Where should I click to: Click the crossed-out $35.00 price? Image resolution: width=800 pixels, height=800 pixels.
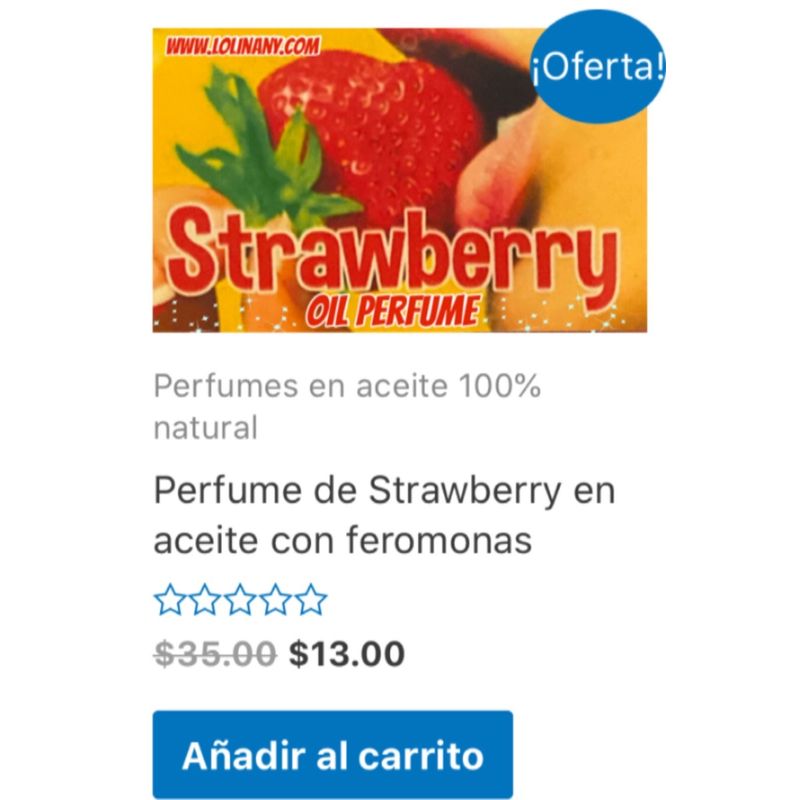[x=215, y=654]
